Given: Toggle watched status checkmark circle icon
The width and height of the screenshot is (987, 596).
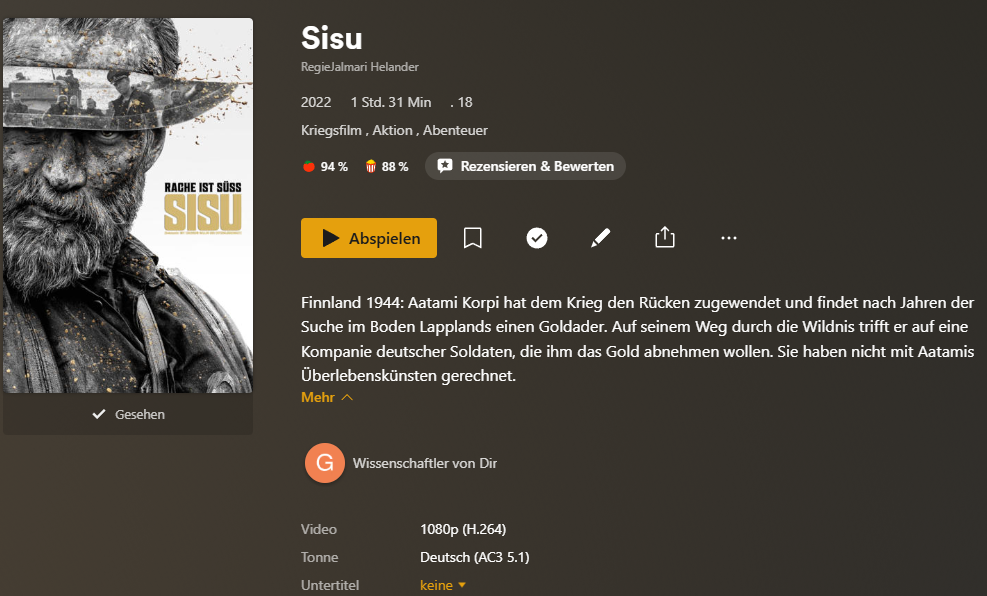Looking at the screenshot, I should [537, 238].
